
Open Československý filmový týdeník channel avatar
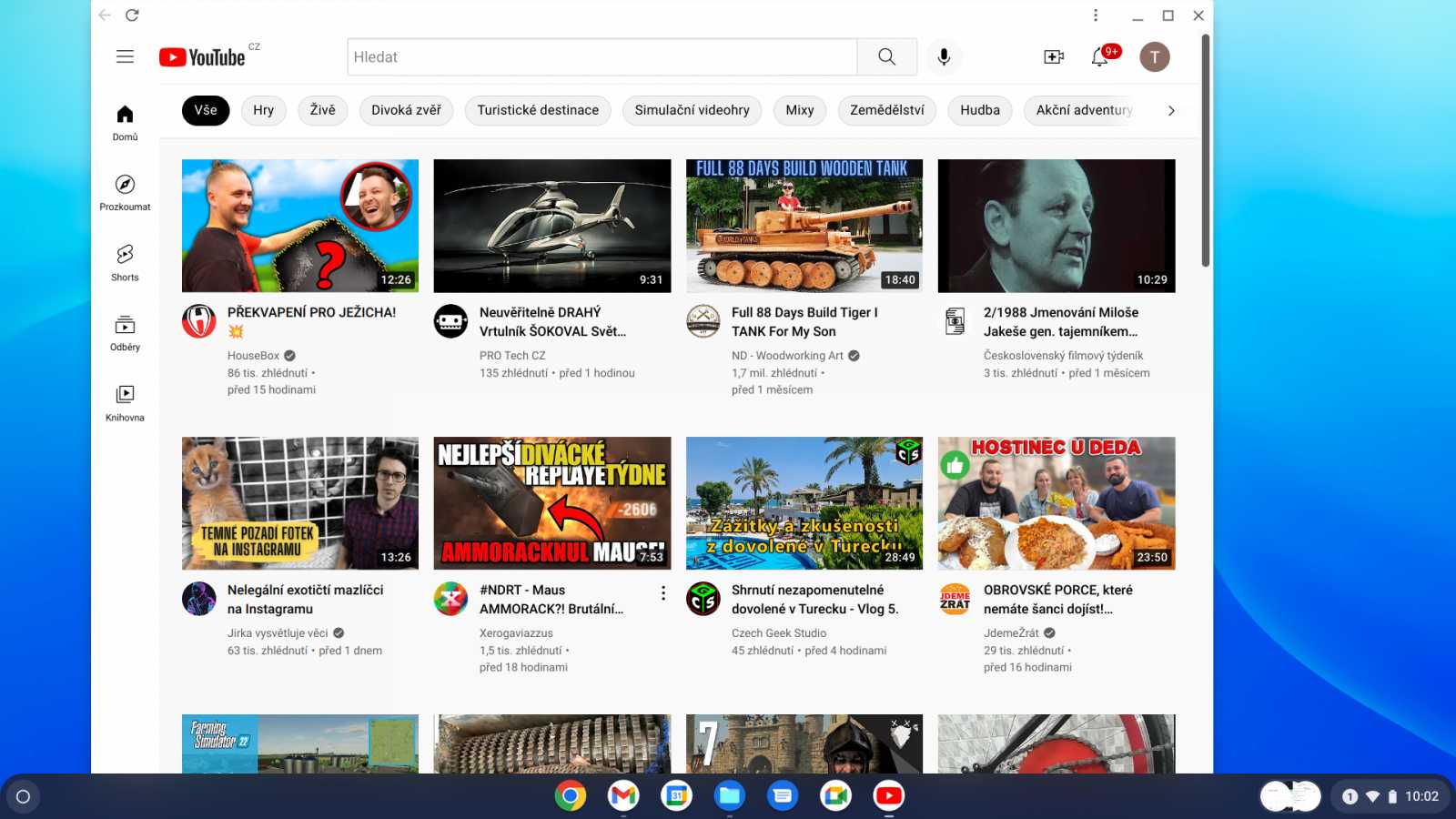coord(955,321)
